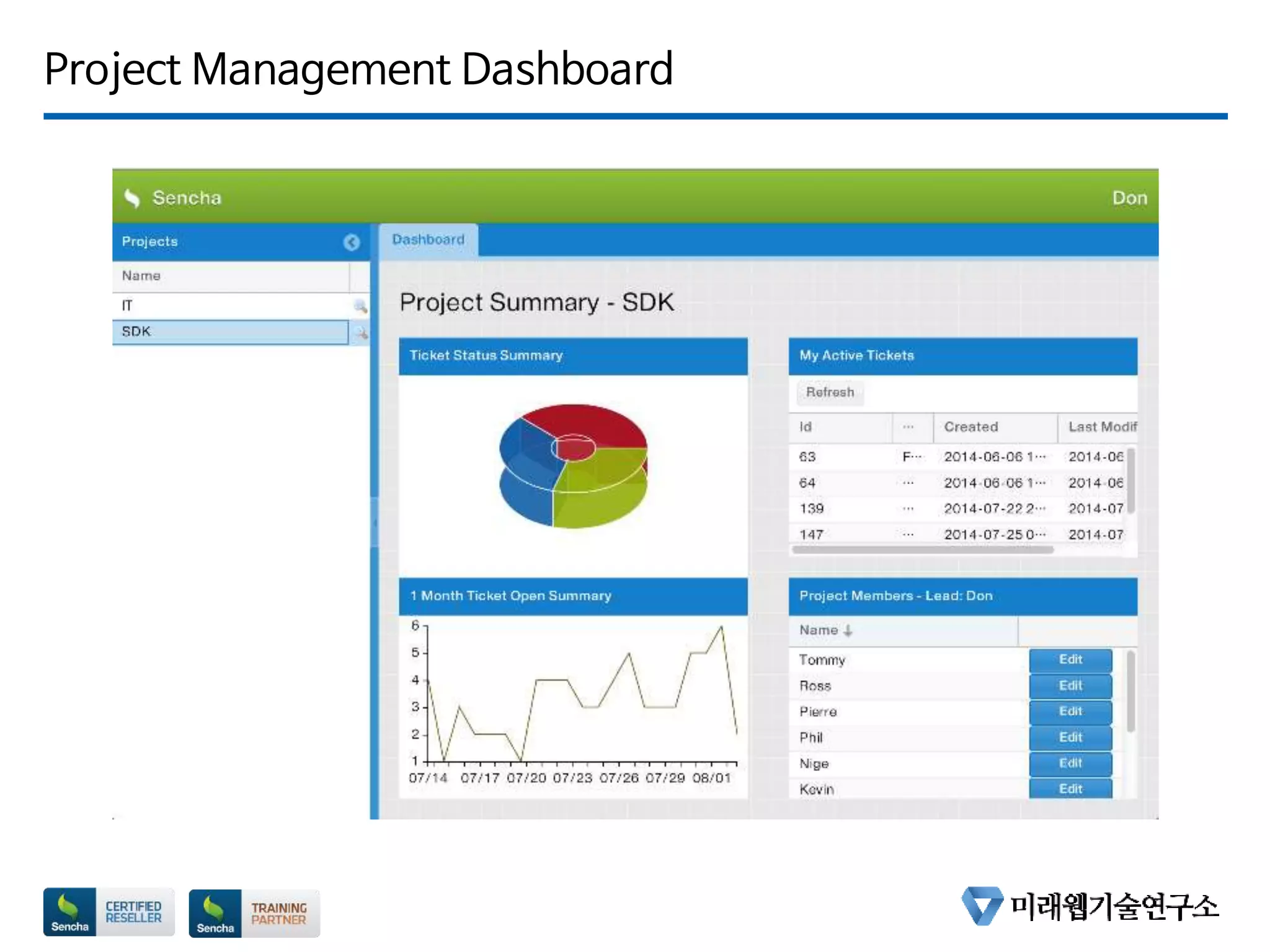Sort tickets by Id column

[x=840, y=427]
